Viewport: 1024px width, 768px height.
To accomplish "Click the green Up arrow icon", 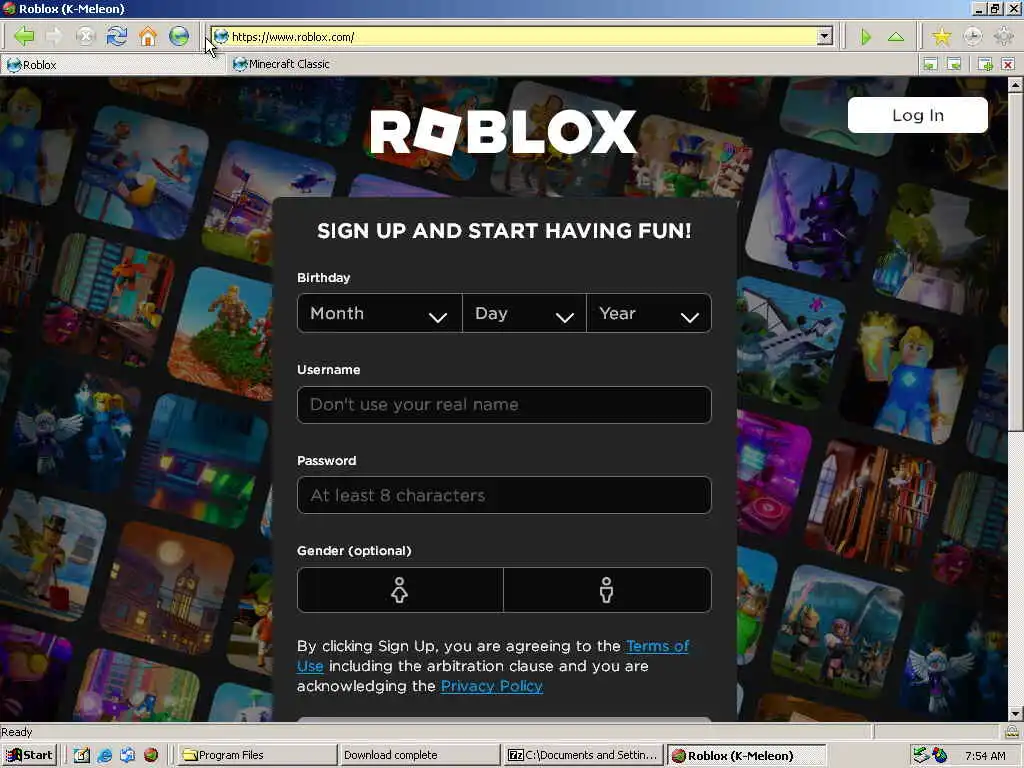I will (896, 37).
